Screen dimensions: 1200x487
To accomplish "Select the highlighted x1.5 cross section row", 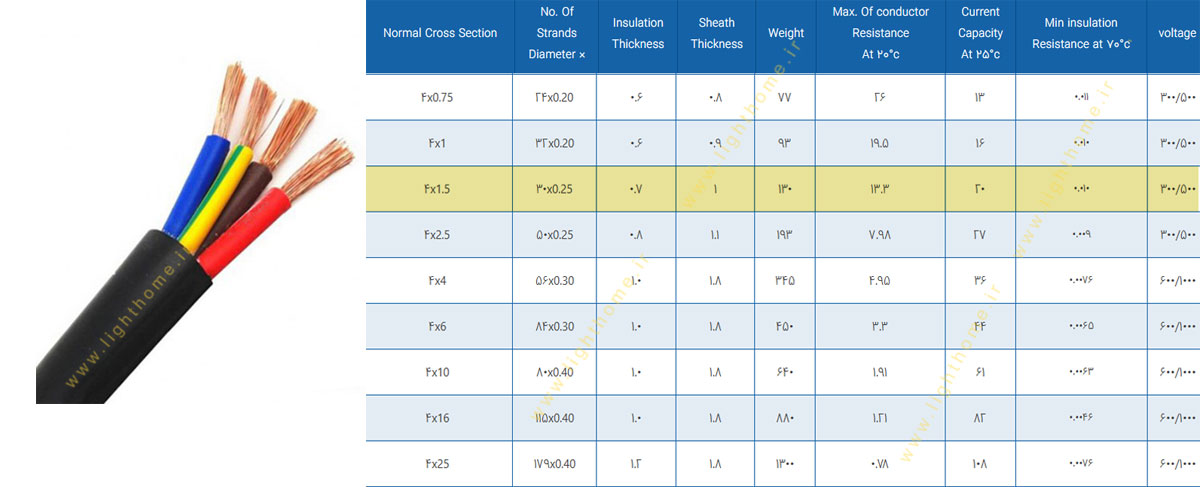I will (440, 189).
